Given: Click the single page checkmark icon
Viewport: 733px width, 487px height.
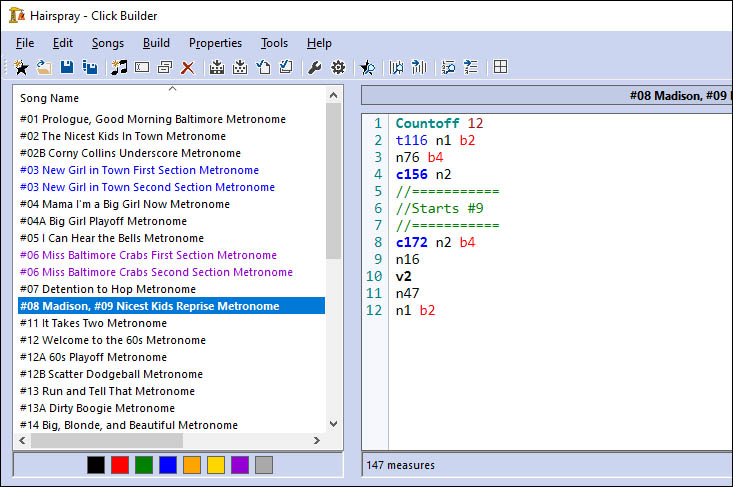Looking at the screenshot, I should [263, 67].
